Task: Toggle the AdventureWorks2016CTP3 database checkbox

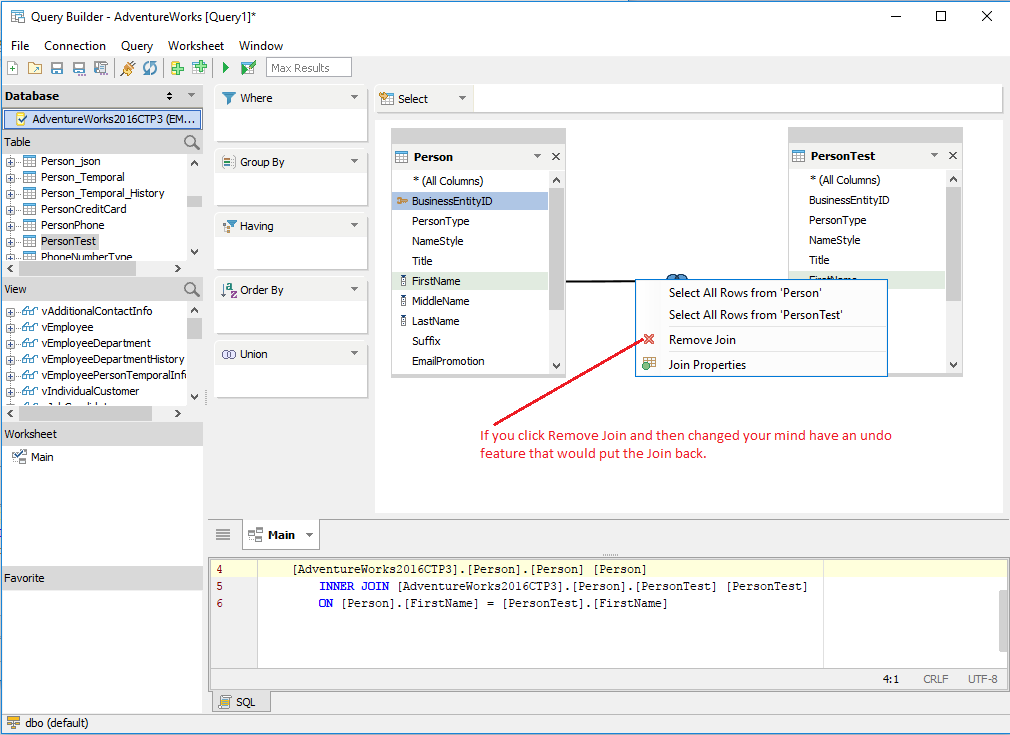Action: pyautogui.click(x=22, y=119)
